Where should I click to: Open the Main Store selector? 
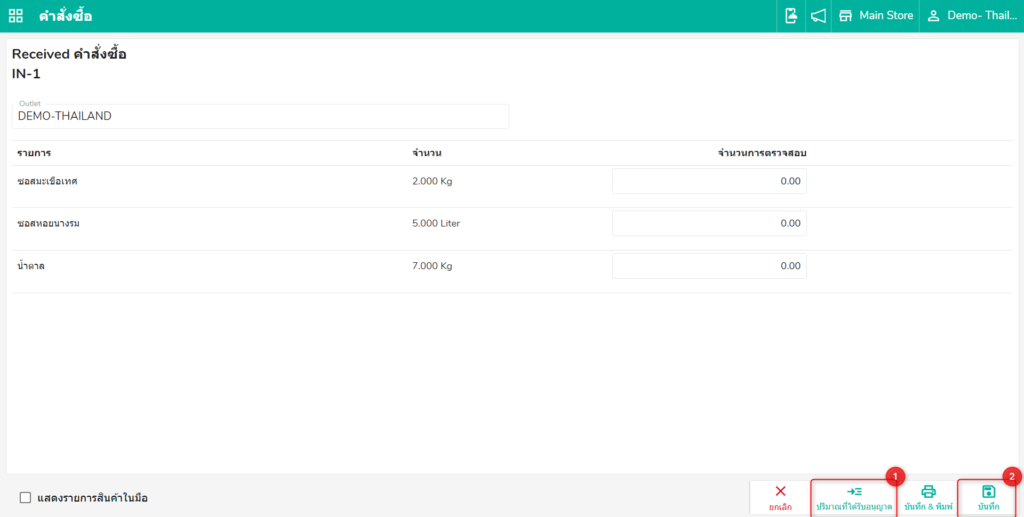(875, 16)
